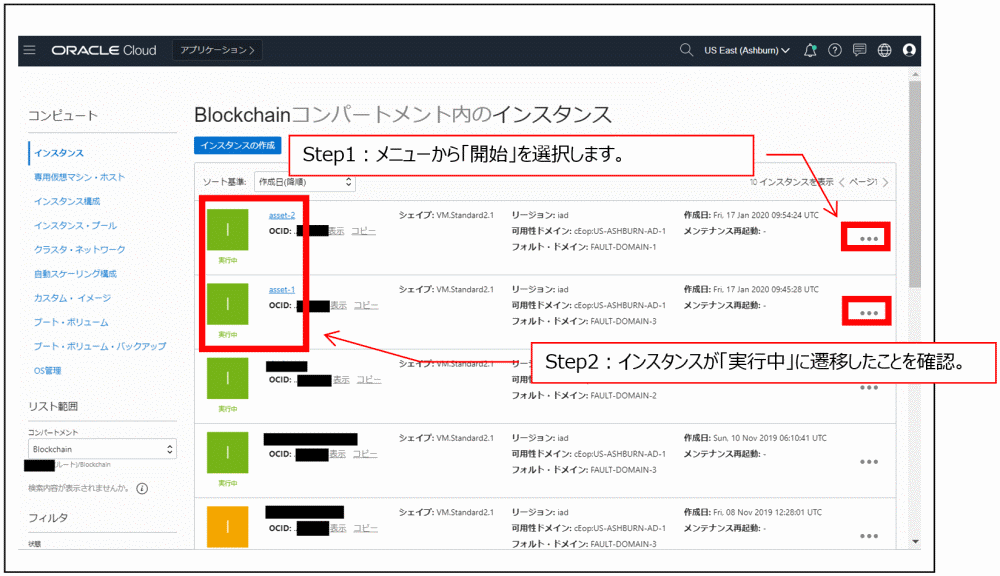Open the search magnifier icon

686,50
